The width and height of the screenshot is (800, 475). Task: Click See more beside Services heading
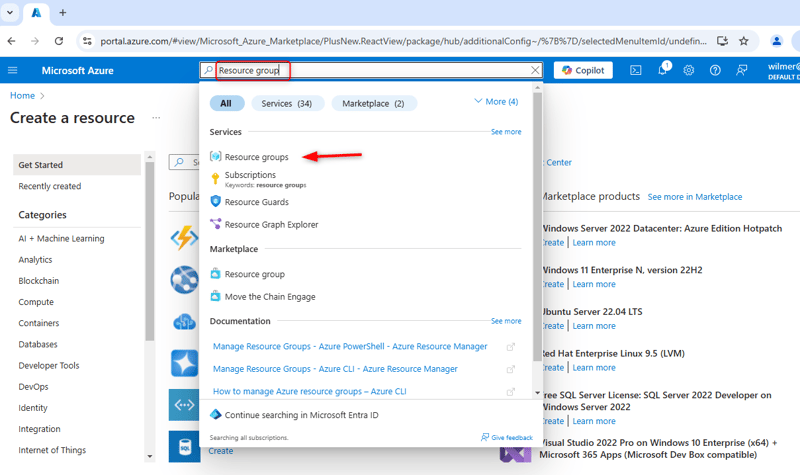tap(506, 132)
